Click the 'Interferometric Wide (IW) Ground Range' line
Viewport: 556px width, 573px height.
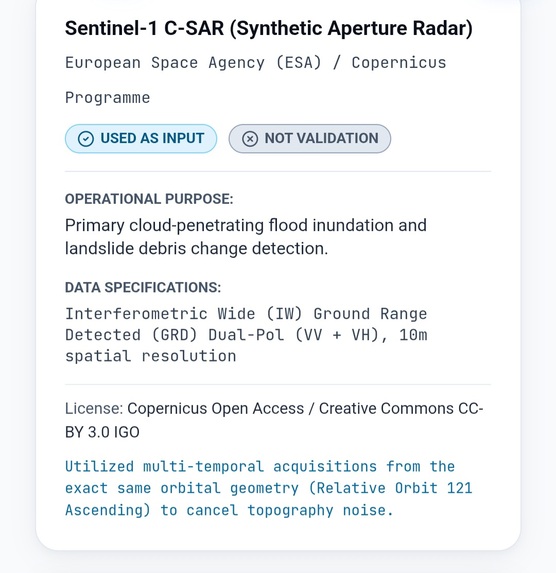(x=246, y=314)
